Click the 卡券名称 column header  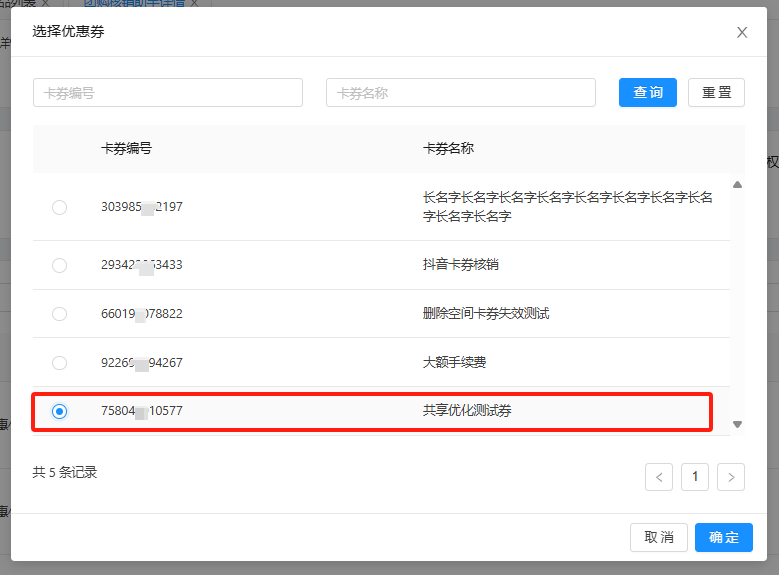pos(448,148)
